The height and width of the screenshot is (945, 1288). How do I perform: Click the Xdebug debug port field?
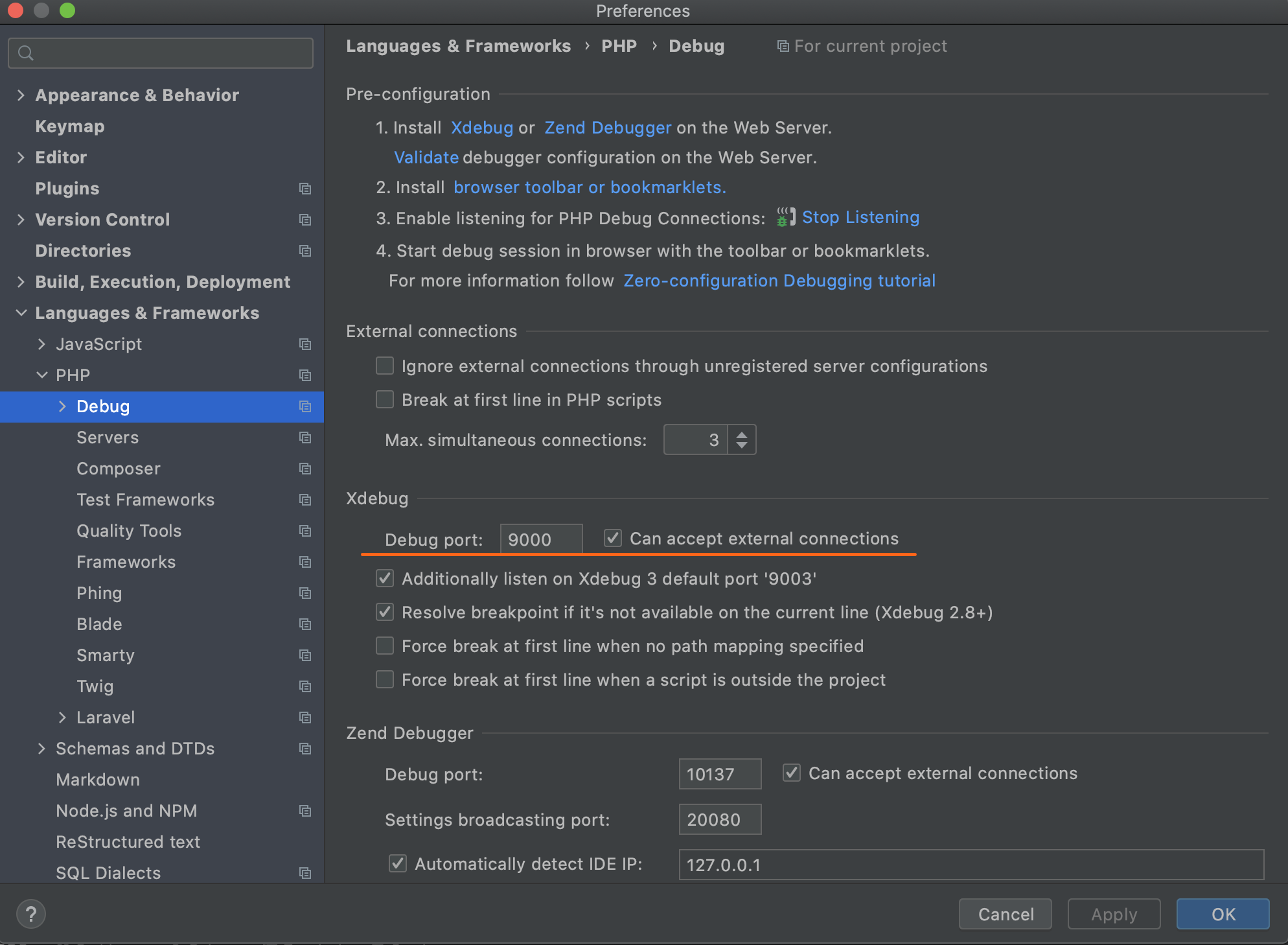(x=540, y=539)
